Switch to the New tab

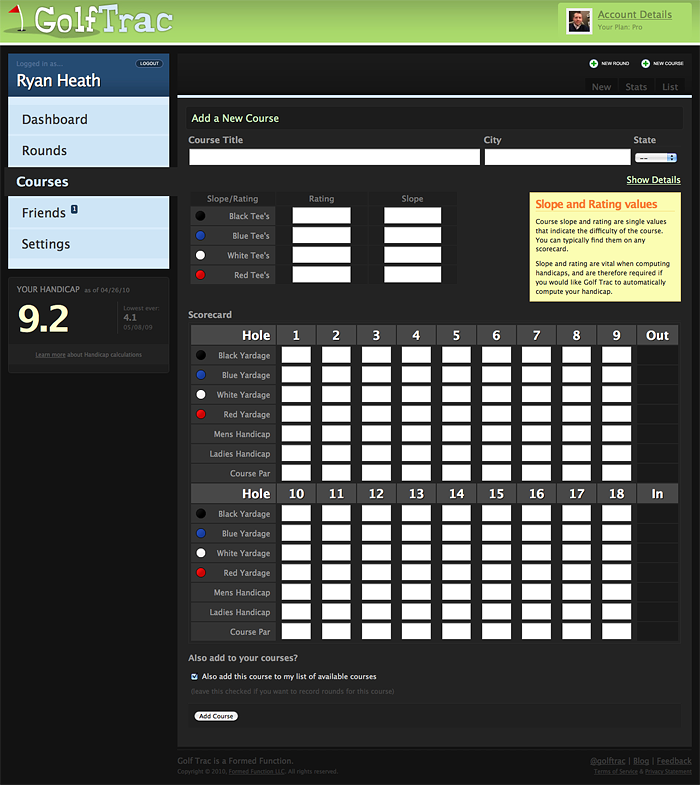pyautogui.click(x=601, y=87)
